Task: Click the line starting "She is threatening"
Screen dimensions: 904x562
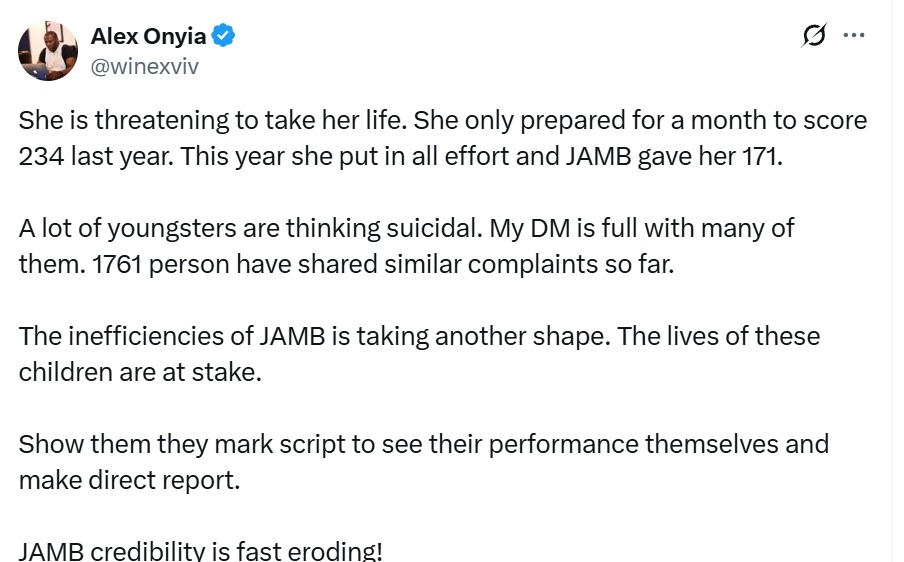Action: pos(443,120)
